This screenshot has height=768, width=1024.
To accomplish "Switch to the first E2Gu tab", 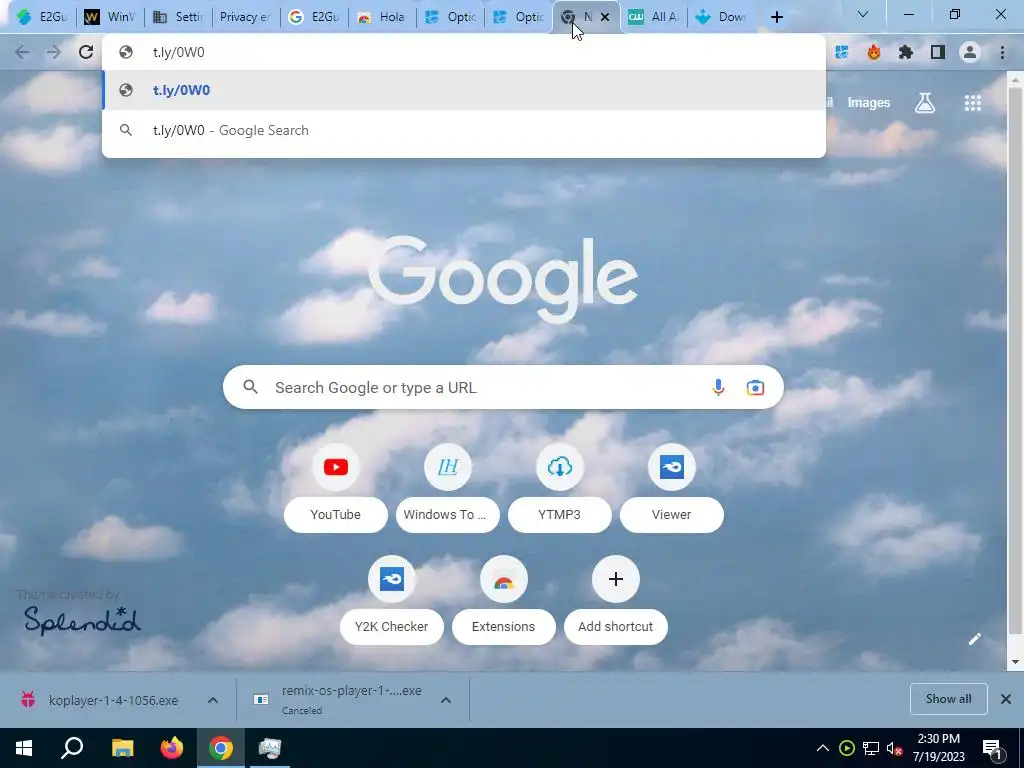I will [41, 17].
